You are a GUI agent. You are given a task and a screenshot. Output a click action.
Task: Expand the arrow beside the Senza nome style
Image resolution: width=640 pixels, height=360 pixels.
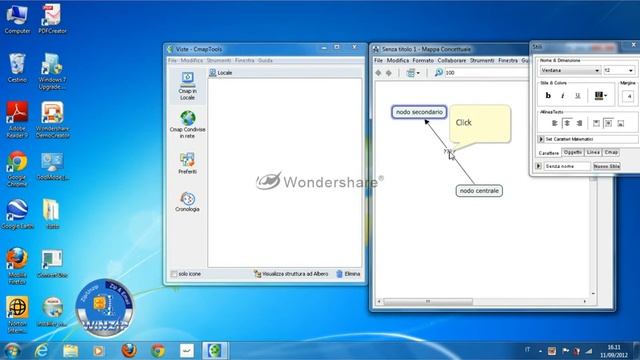[x=538, y=166]
